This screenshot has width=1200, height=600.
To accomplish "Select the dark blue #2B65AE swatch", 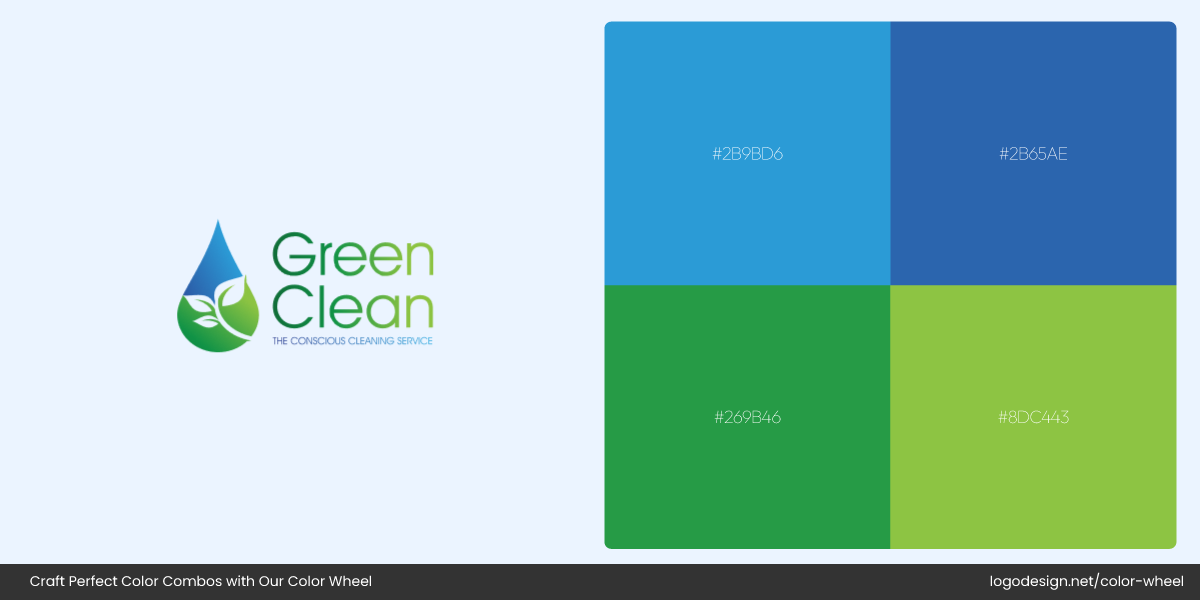I will pos(1033,153).
